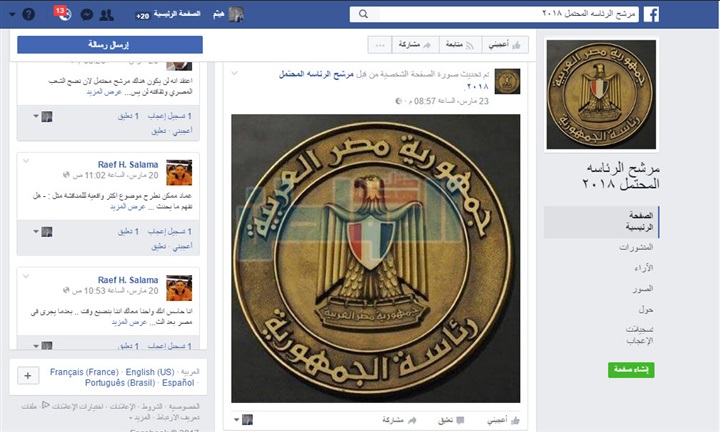Image resolution: width=720 pixels, height=432 pixels.
Task: Like the post with the thumbs-up below the image
Action: pyautogui.click(x=503, y=420)
